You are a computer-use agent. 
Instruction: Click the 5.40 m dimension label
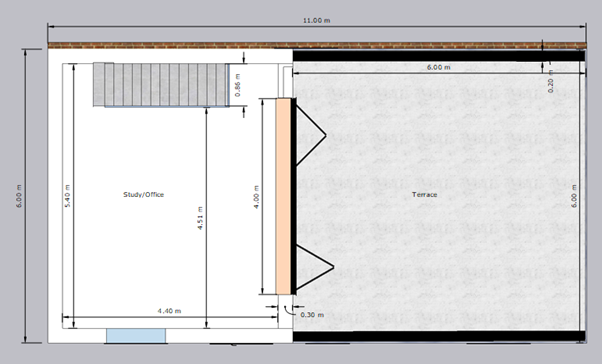click(68, 196)
